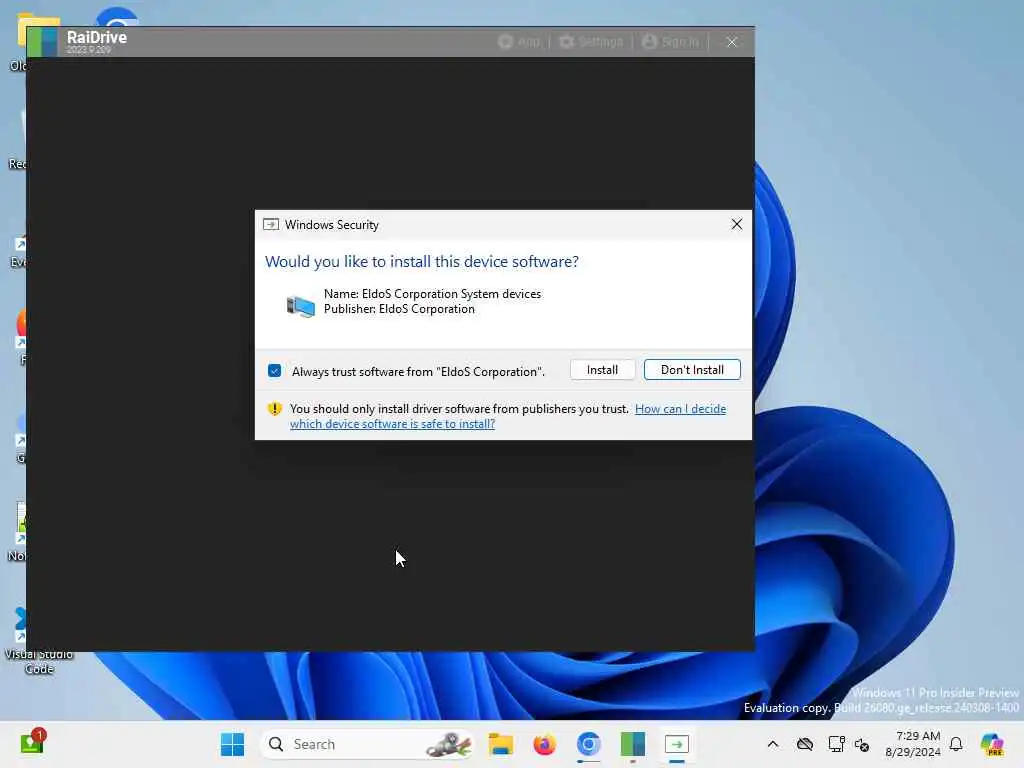Screen dimensions: 1024x768
Task: Click RaiDrive Sign in
Action: 670,42
